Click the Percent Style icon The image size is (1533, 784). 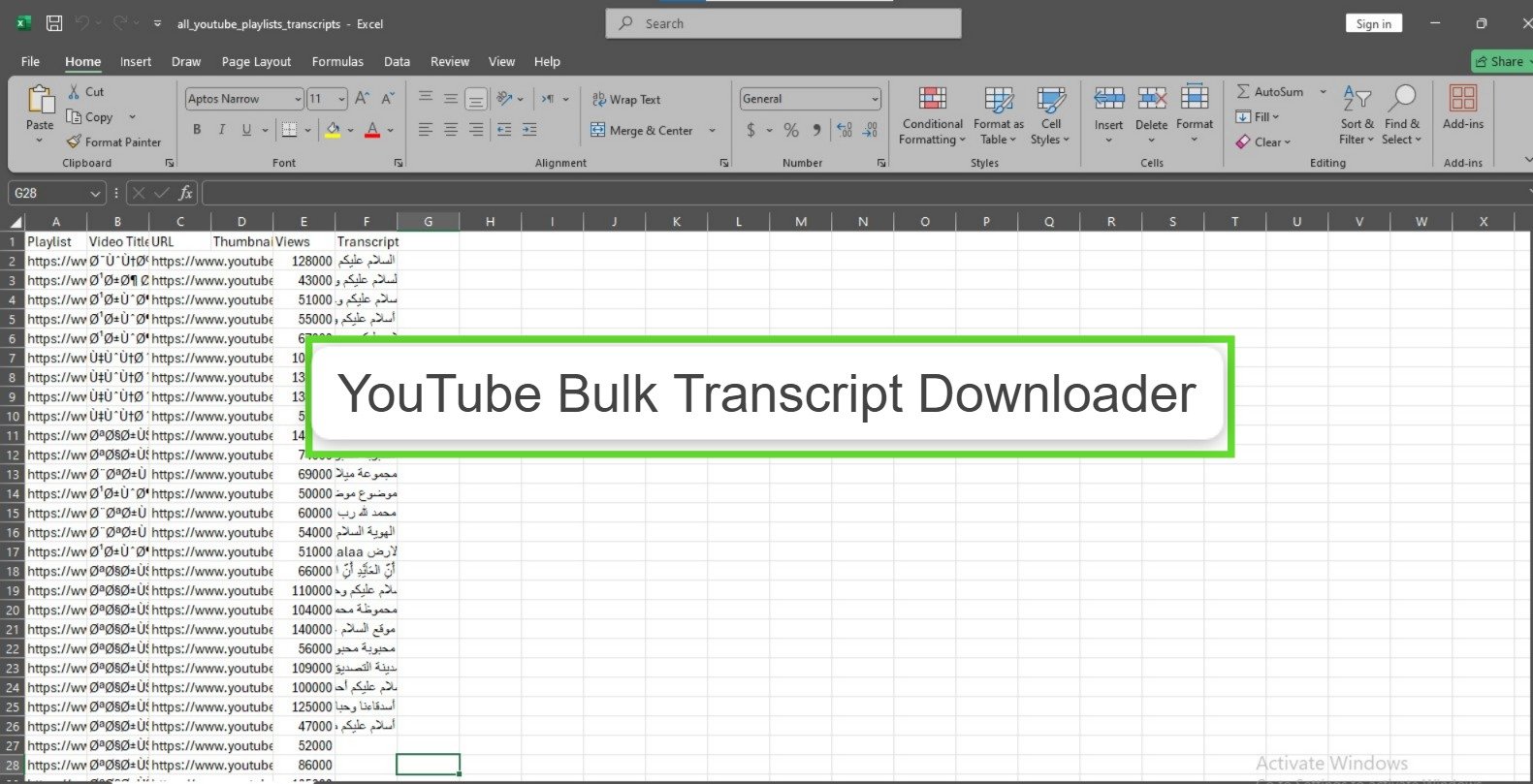(791, 130)
